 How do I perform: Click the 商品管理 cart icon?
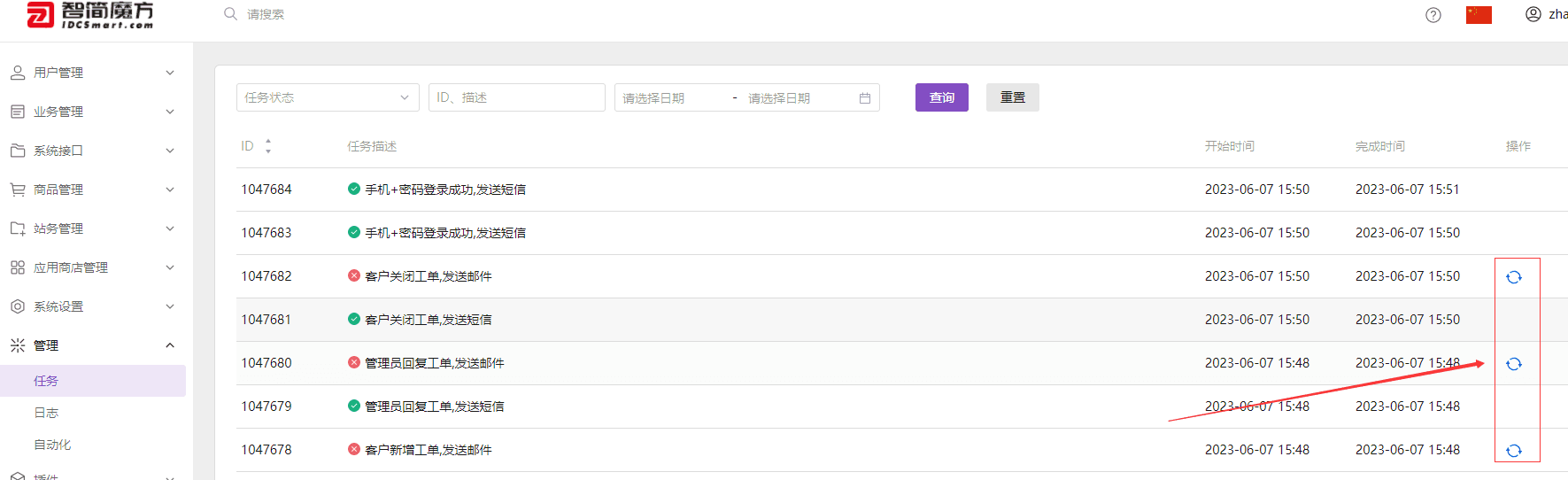pyautogui.click(x=18, y=190)
